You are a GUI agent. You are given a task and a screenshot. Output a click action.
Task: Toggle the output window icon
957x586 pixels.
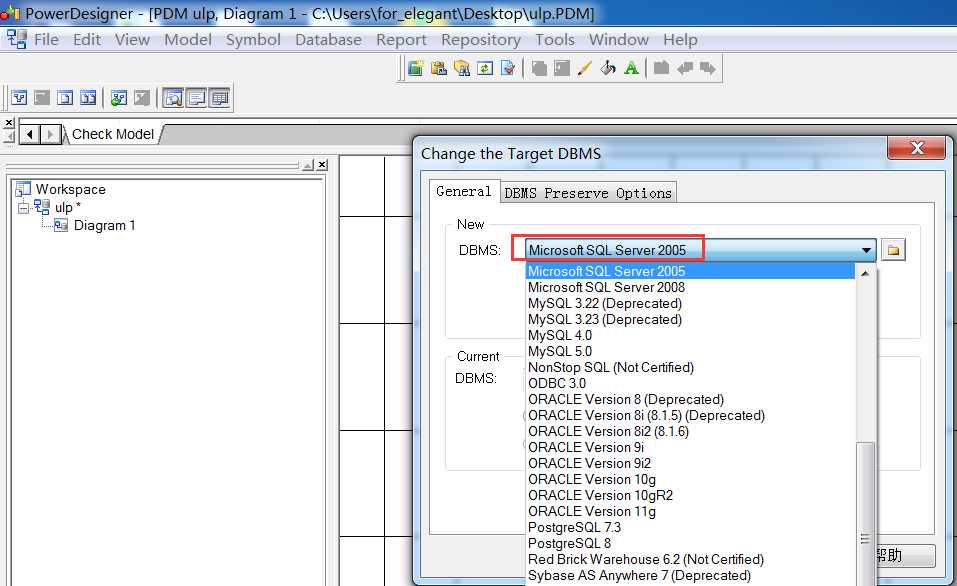tap(197, 98)
